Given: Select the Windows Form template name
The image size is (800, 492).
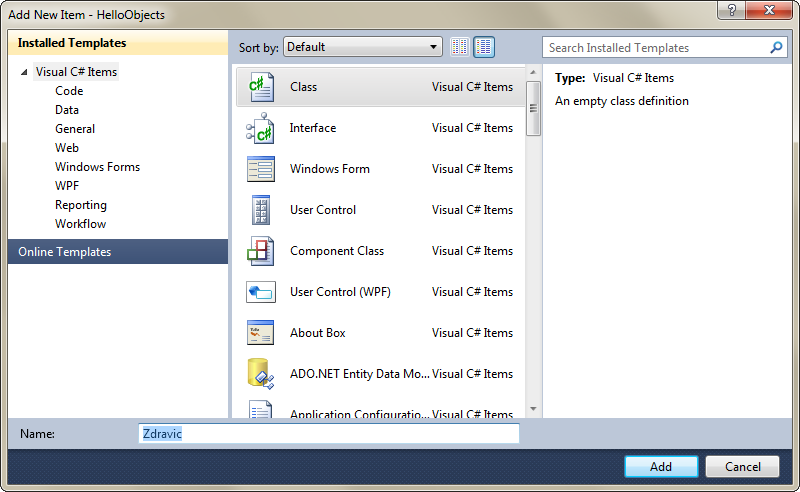Looking at the screenshot, I should coord(330,169).
